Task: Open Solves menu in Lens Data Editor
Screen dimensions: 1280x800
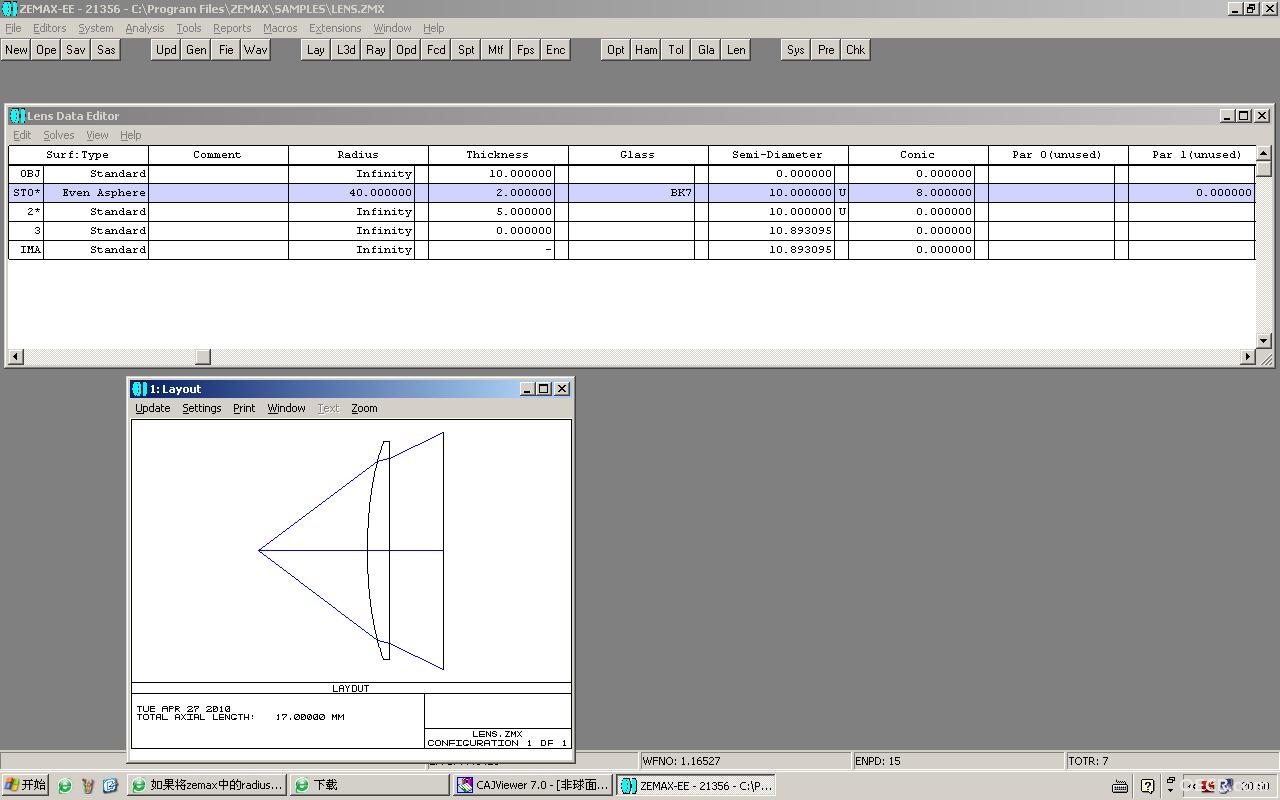Action: coord(59,135)
